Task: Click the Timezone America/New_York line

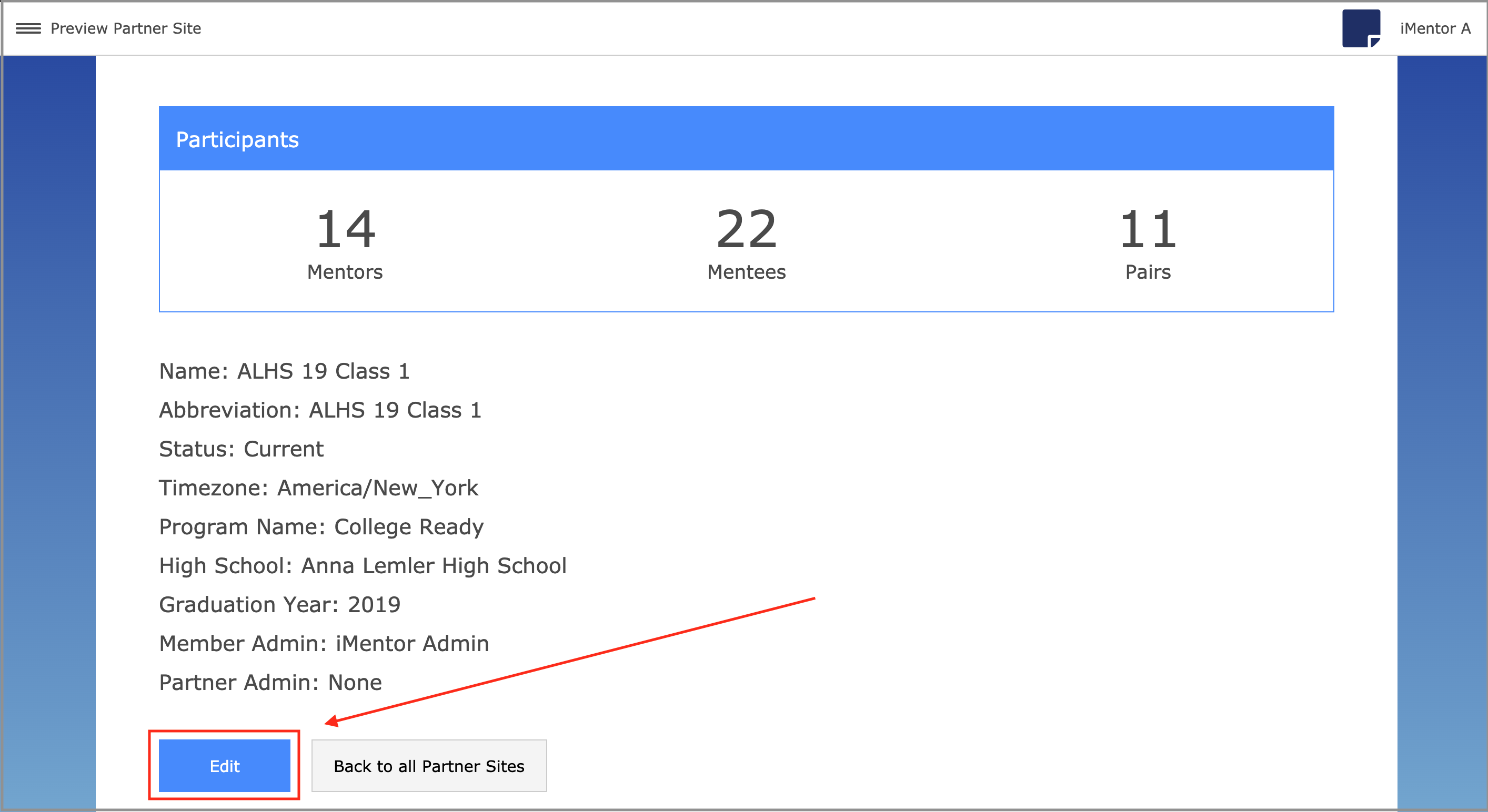Action: [x=318, y=488]
